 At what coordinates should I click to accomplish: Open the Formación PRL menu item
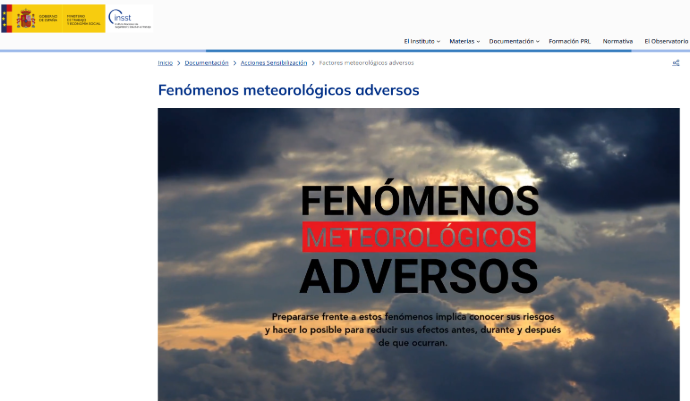[x=571, y=41]
